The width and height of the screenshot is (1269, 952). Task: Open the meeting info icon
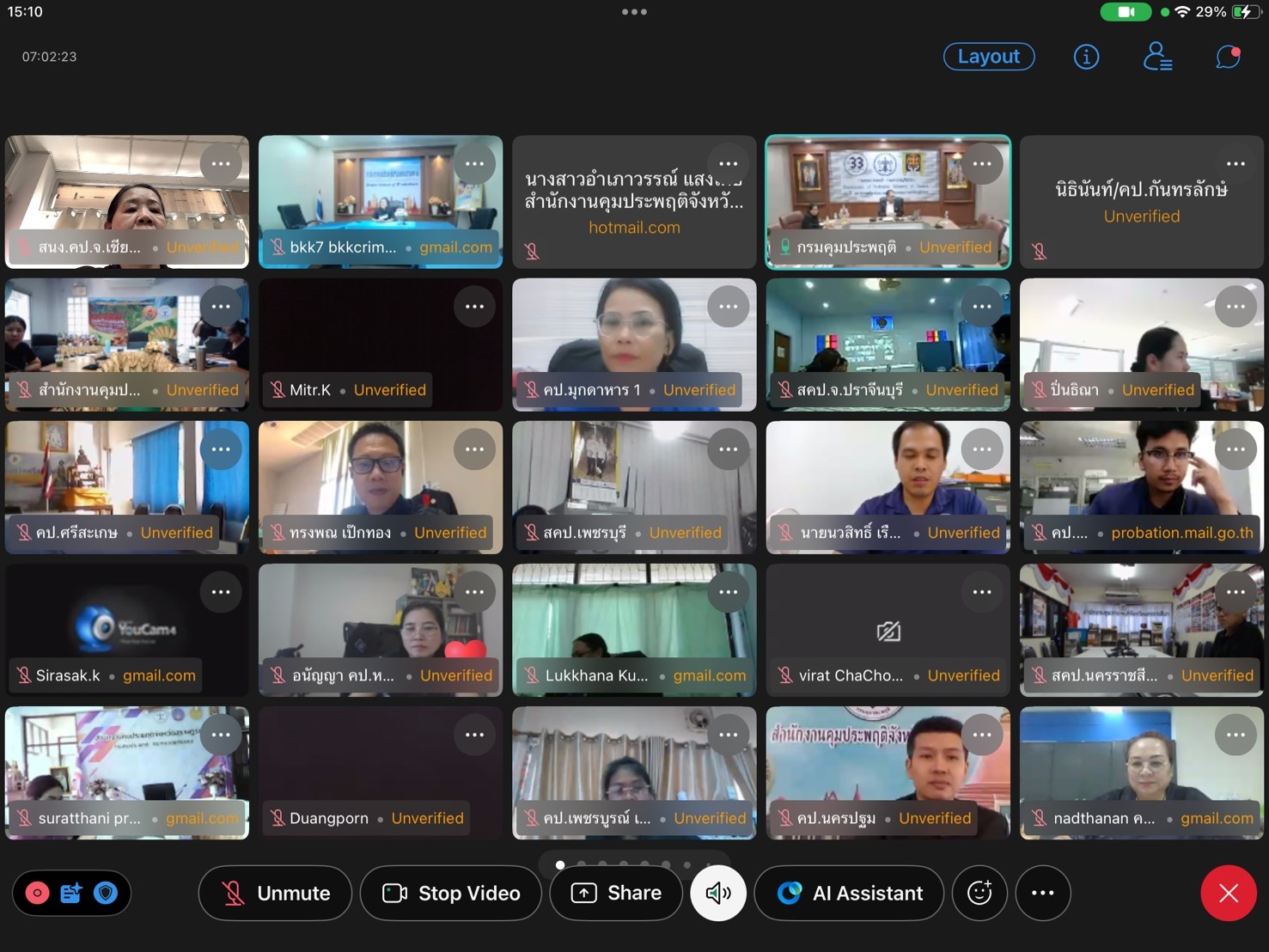1086,57
